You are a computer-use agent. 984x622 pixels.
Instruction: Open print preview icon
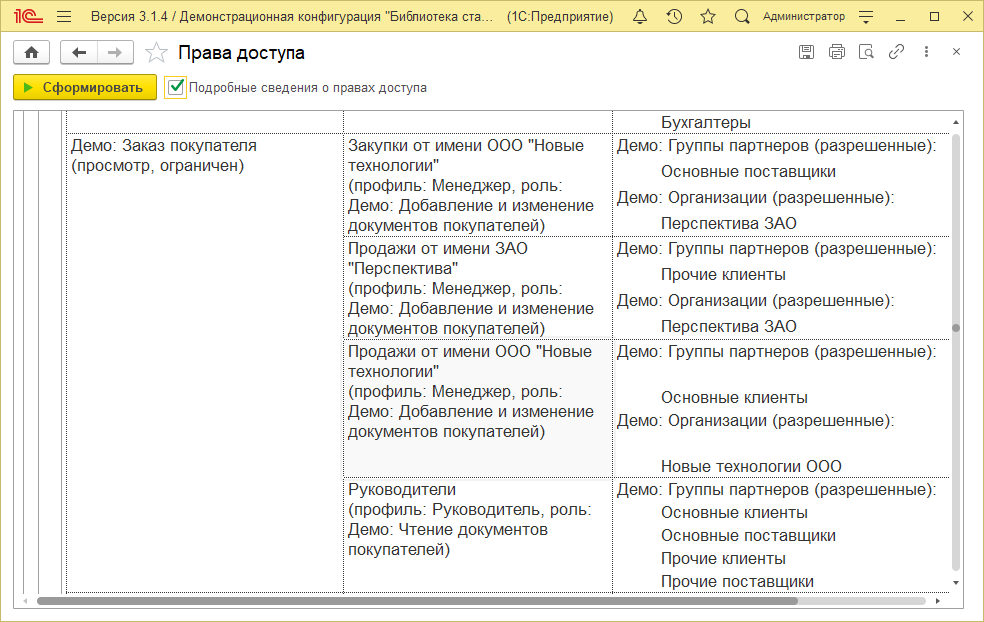(867, 52)
